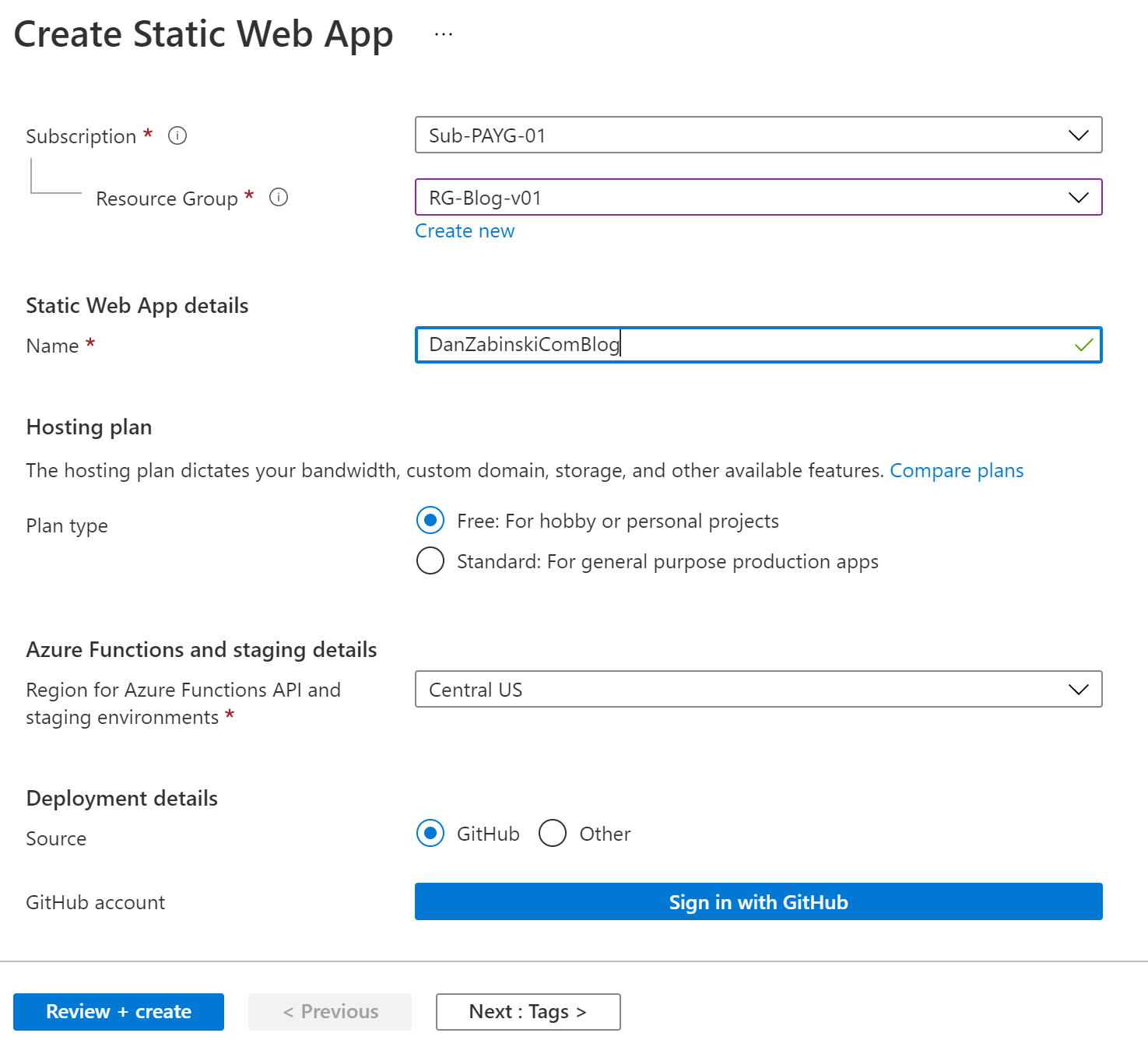Select the Standard plan type radio button
1148x1040 pixels.
pos(430,560)
